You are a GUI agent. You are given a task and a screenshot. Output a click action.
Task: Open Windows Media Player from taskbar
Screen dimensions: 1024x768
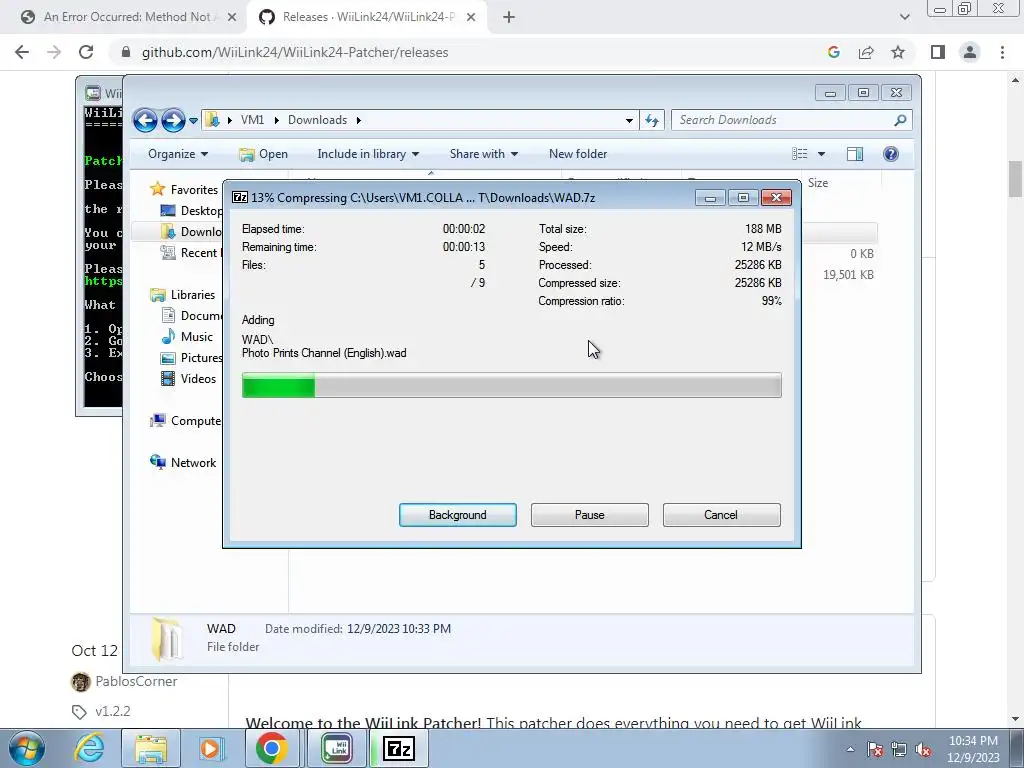pos(210,748)
